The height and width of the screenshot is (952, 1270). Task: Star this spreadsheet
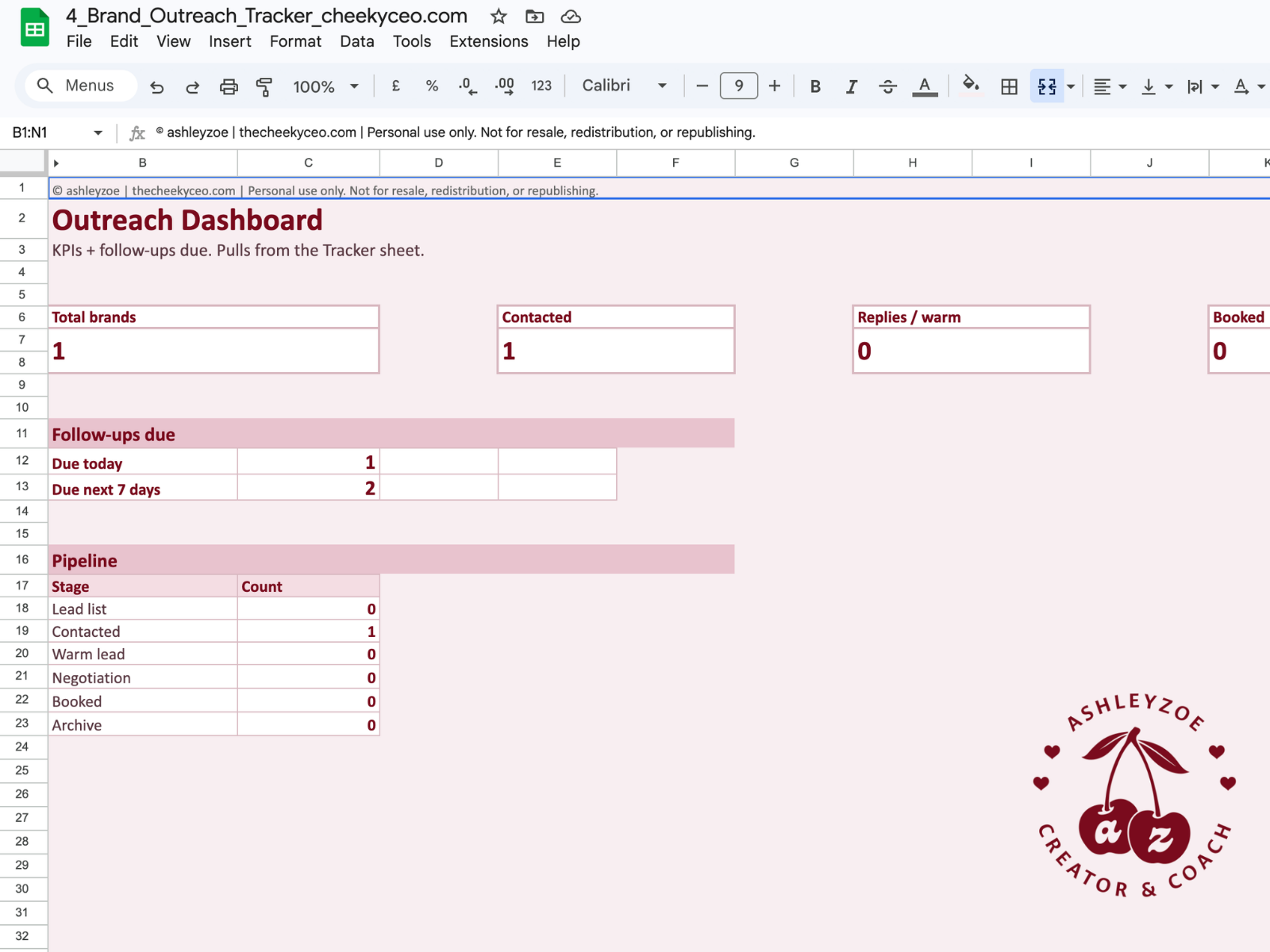498,16
